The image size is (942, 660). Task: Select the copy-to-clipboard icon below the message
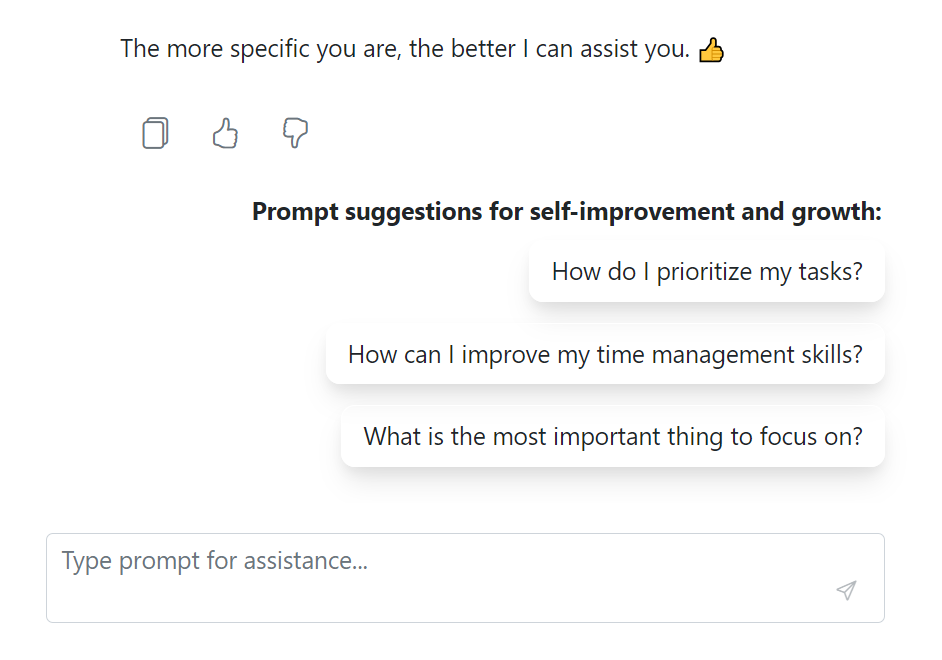pyautogui.click(x=154, y=133)
